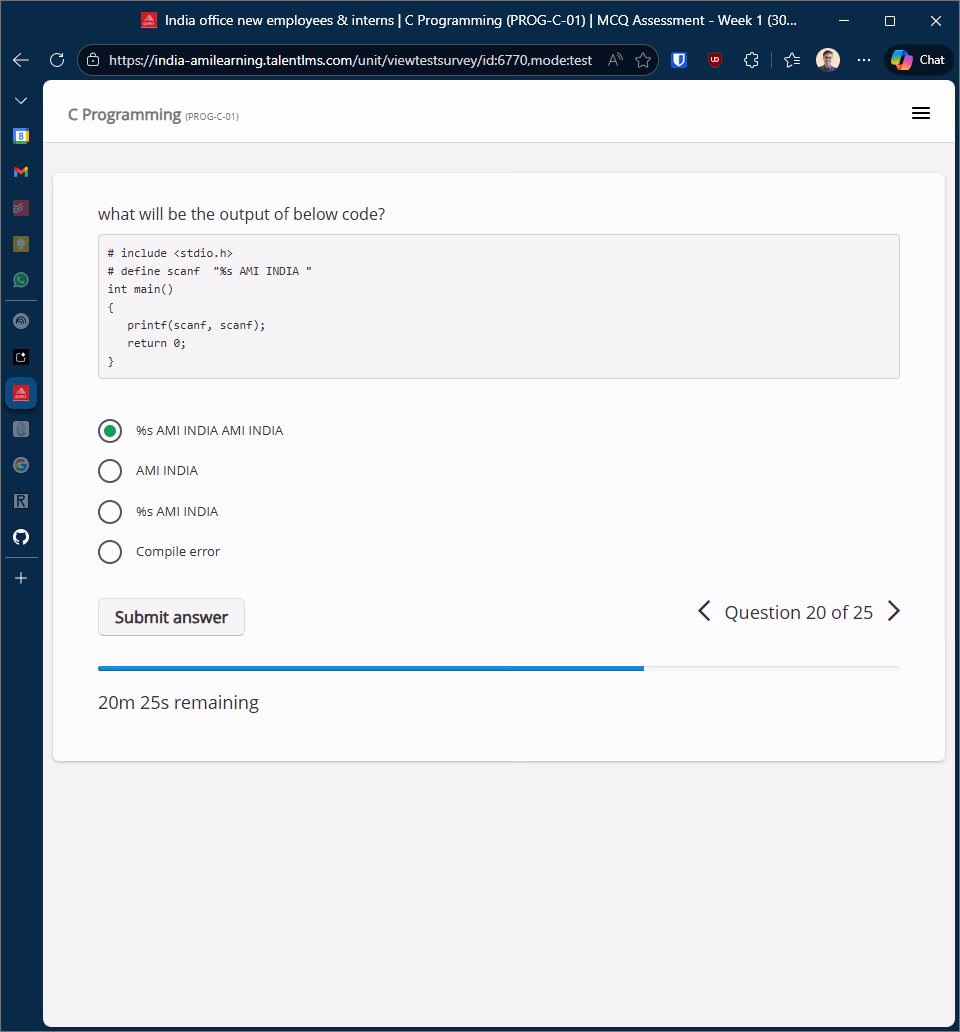Image resolution: width=960 pixels, height=1032 pixels.
Task: Click the URL address bar
Action: pos(350,60)
